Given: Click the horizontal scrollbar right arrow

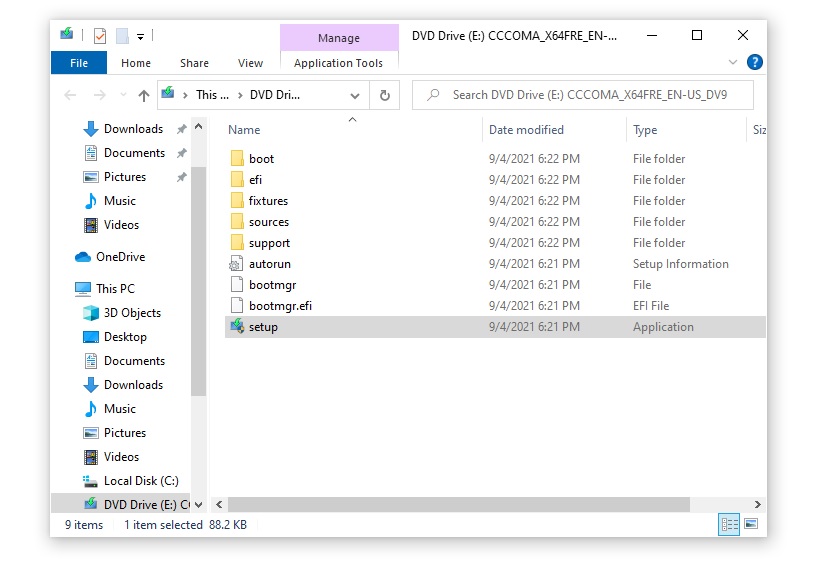Looking at the screenshot, I should point(758,505).
